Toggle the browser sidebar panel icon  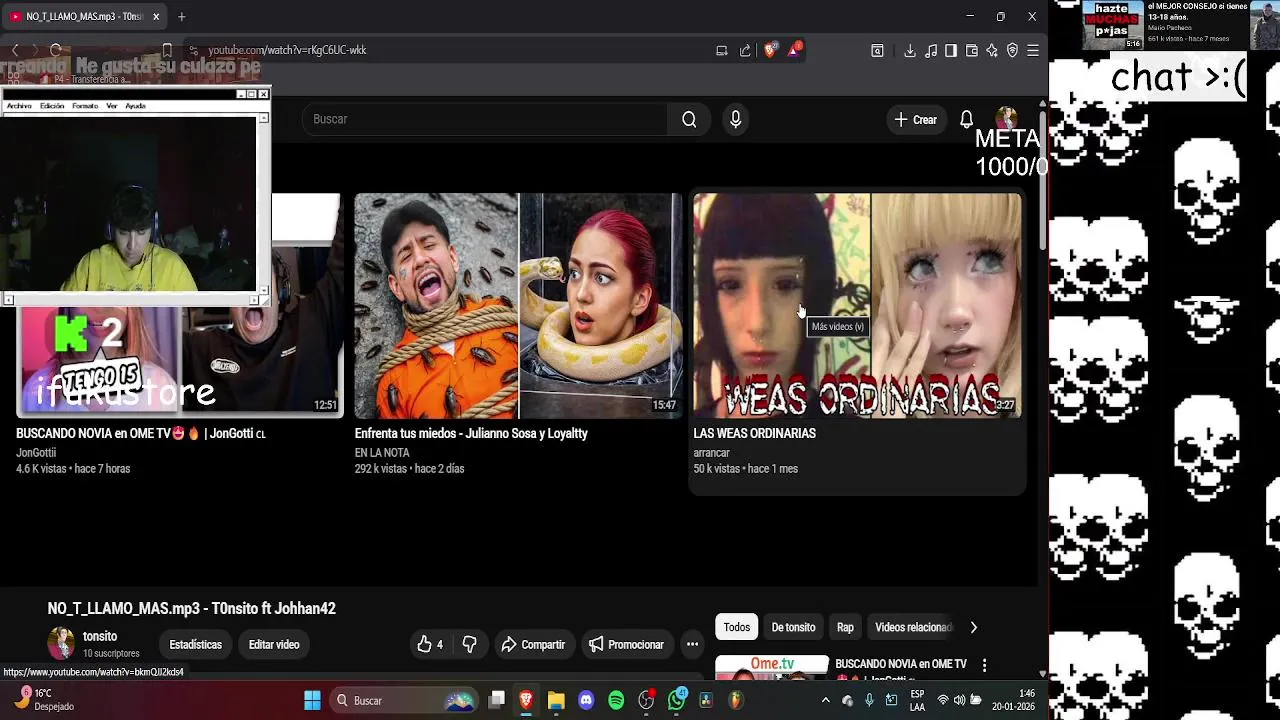pos(951,50)
